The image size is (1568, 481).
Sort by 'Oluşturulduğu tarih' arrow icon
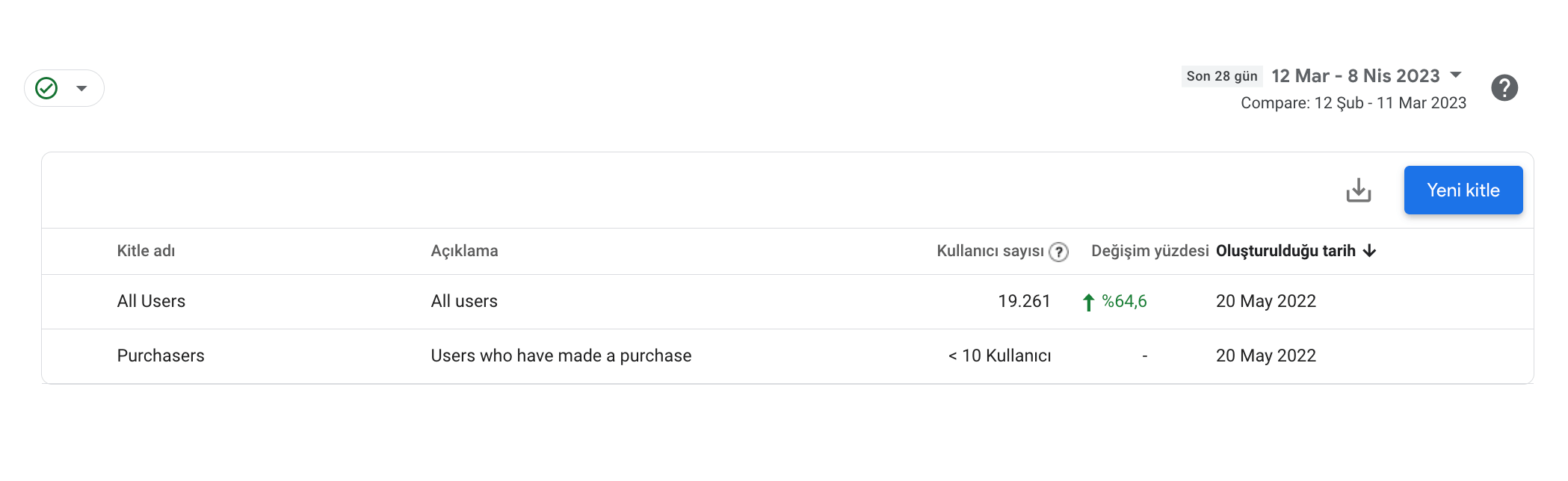click(1370, 251)
